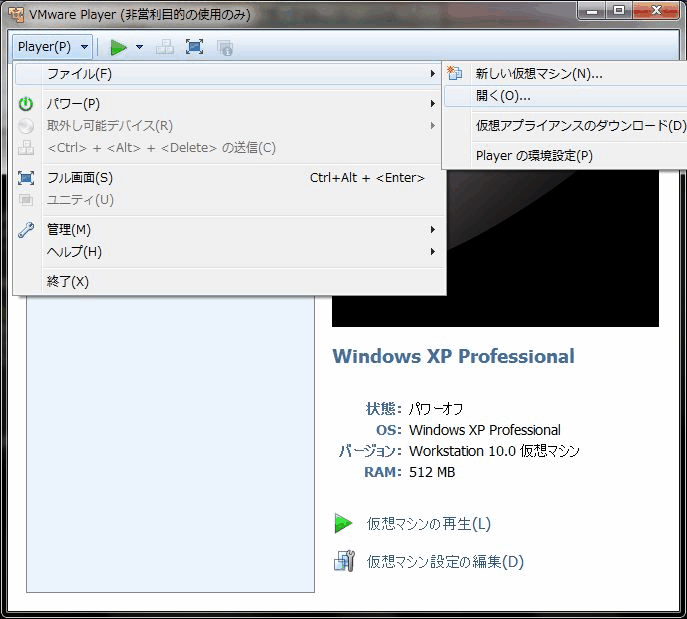Click the Workstation 10.0 仮想マシン version value
The width and height of the screenshot is (687, 619).
point(494,451)
